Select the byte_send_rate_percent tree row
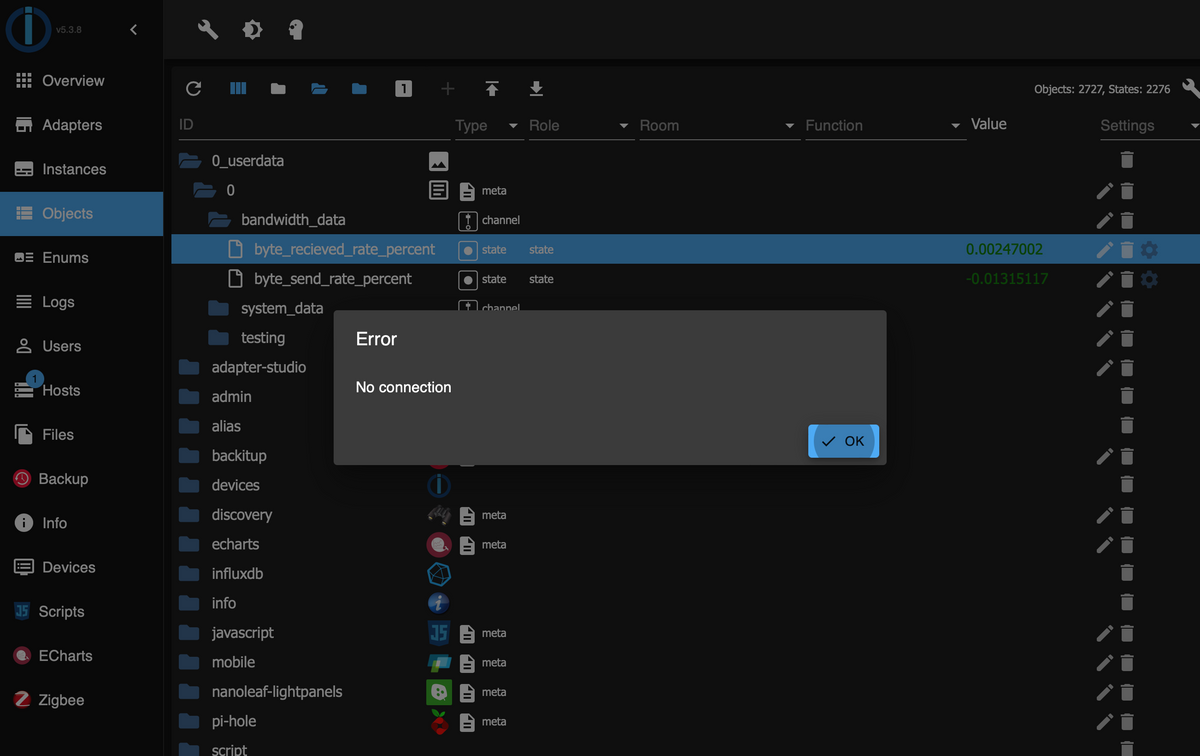The height and width of the screenshot is (756, 1200). tap(332, 279)
